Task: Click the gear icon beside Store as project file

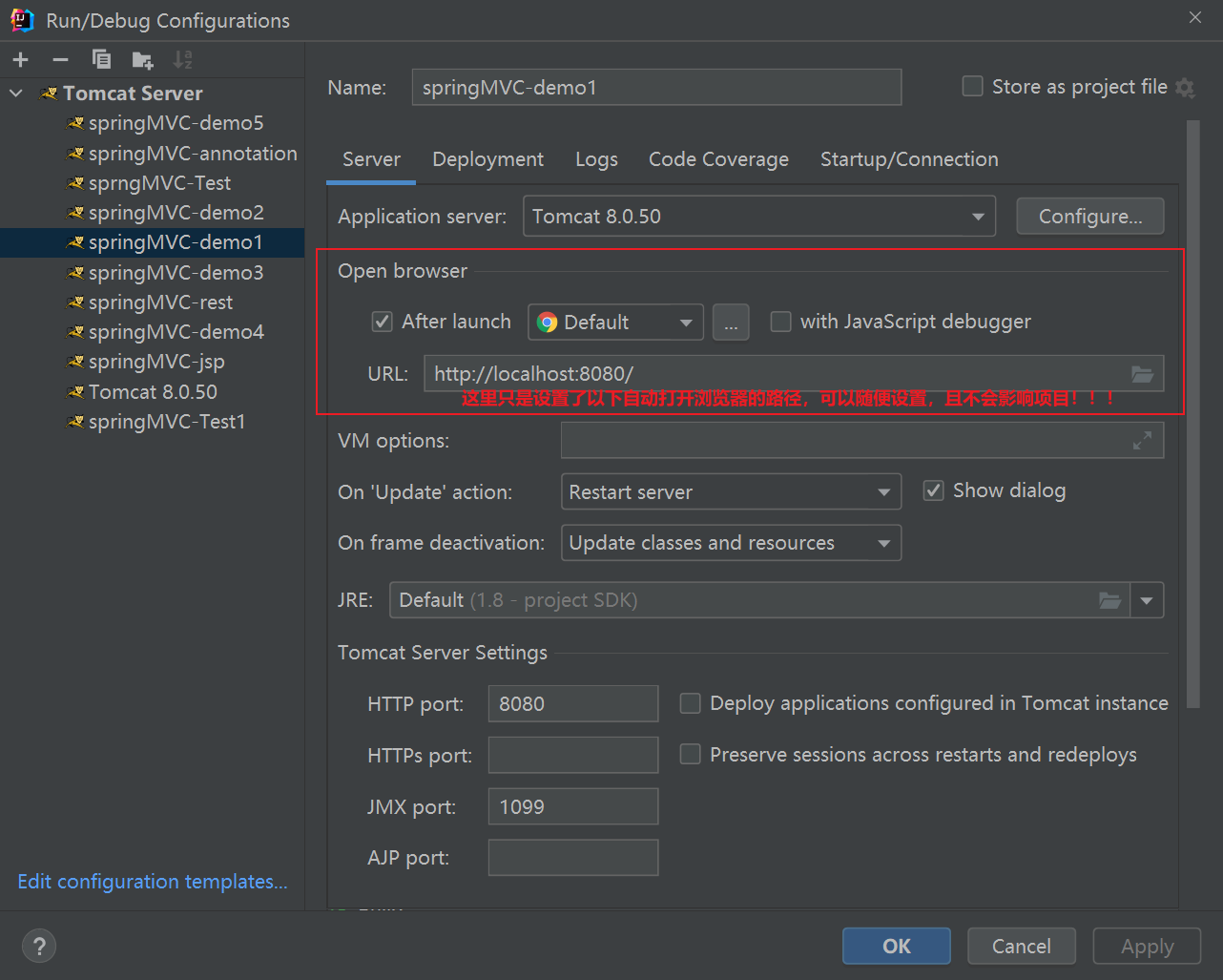Action: (1185, 88)
